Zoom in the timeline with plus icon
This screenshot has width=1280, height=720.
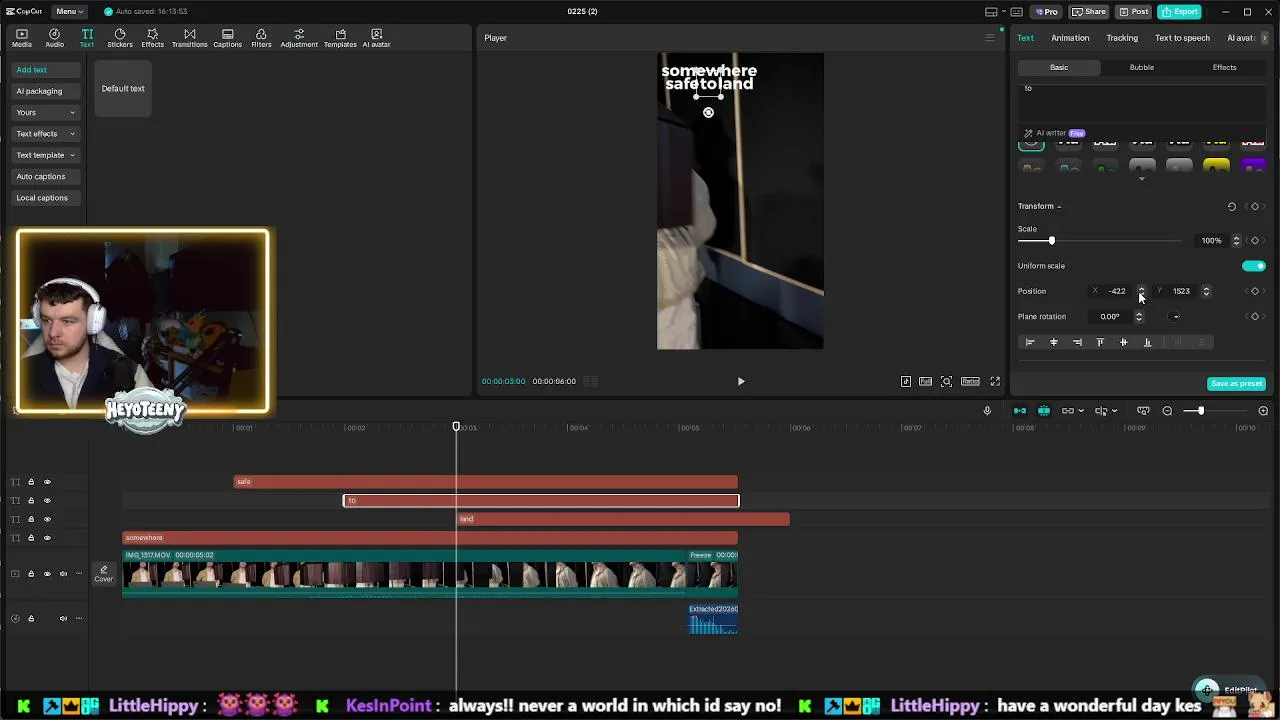pos(1263,411)
